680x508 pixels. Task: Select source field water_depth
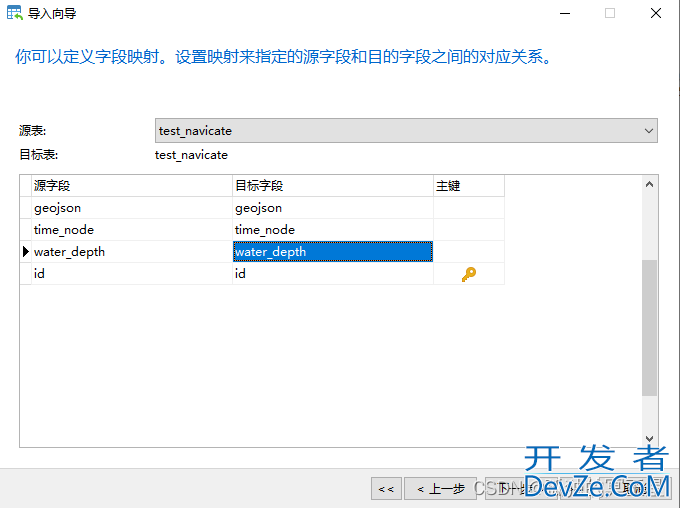tap(132, 252)
